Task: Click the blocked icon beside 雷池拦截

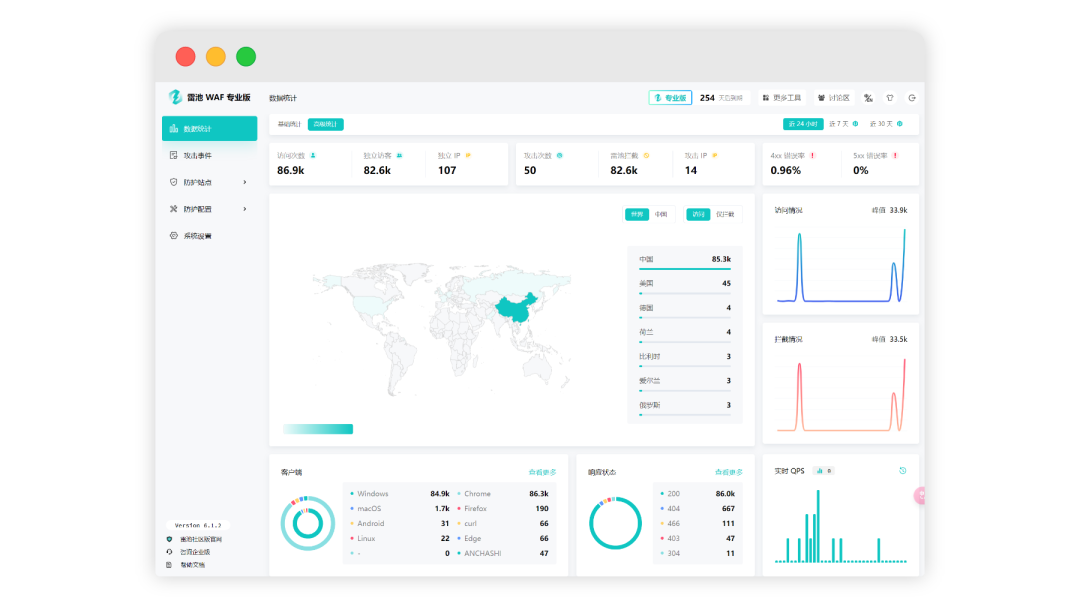Action: click(x=646, y=156)
